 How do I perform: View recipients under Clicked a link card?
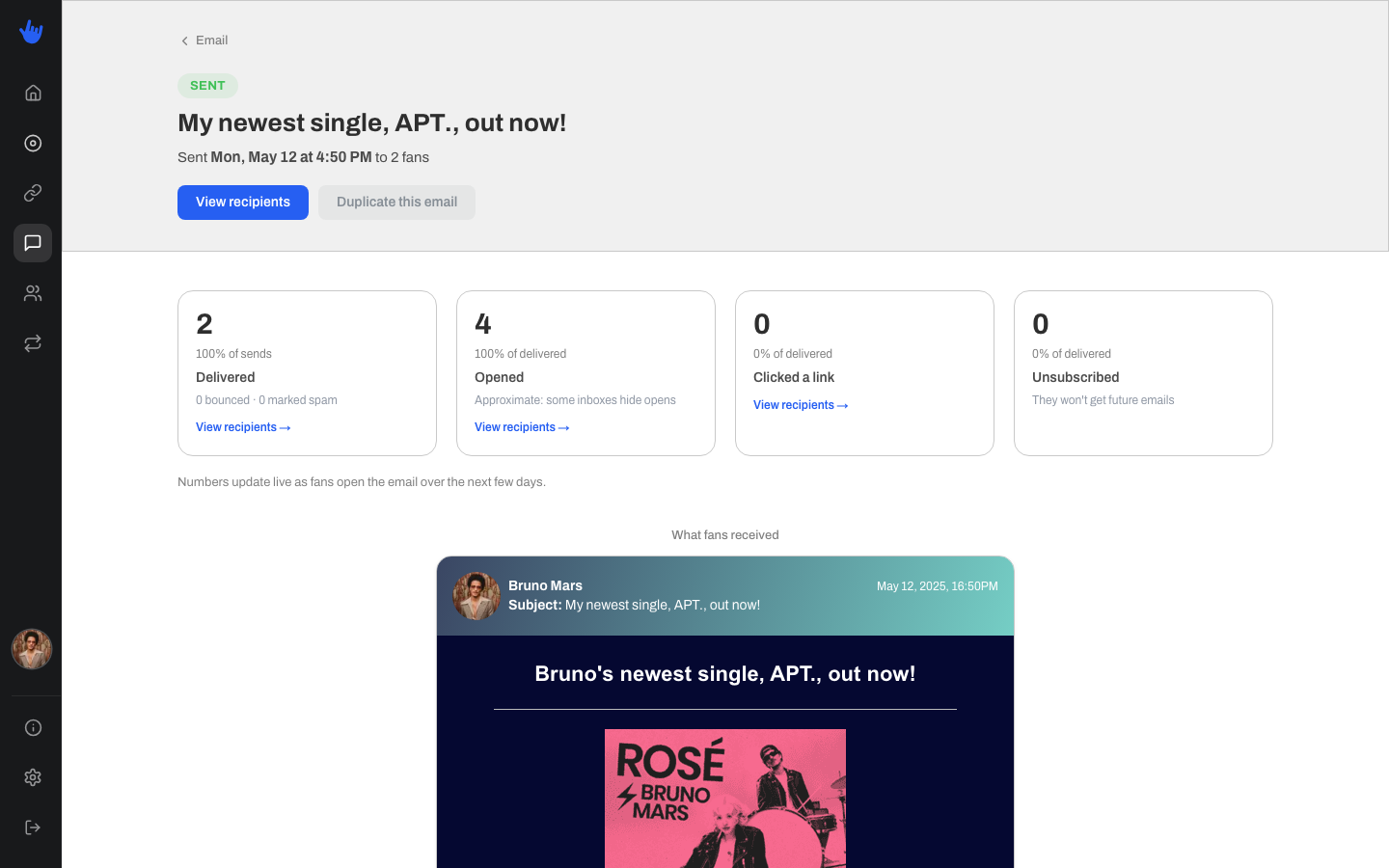click(801, 405)
